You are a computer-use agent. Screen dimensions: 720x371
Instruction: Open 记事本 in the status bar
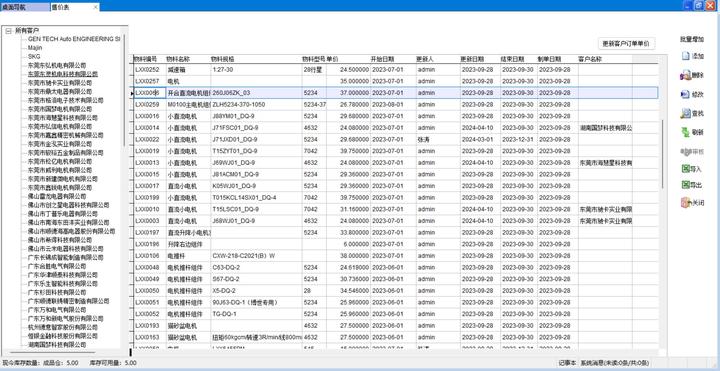click(x=567, y=363)
